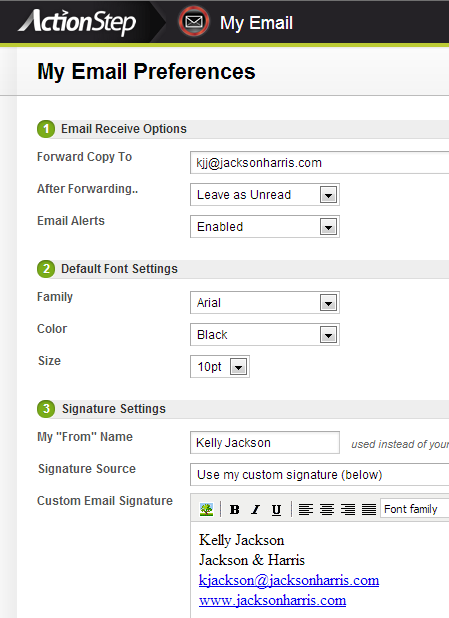Click the Forward Copy To label
This screenshot has width=449, height=618.
click(84, 157)
